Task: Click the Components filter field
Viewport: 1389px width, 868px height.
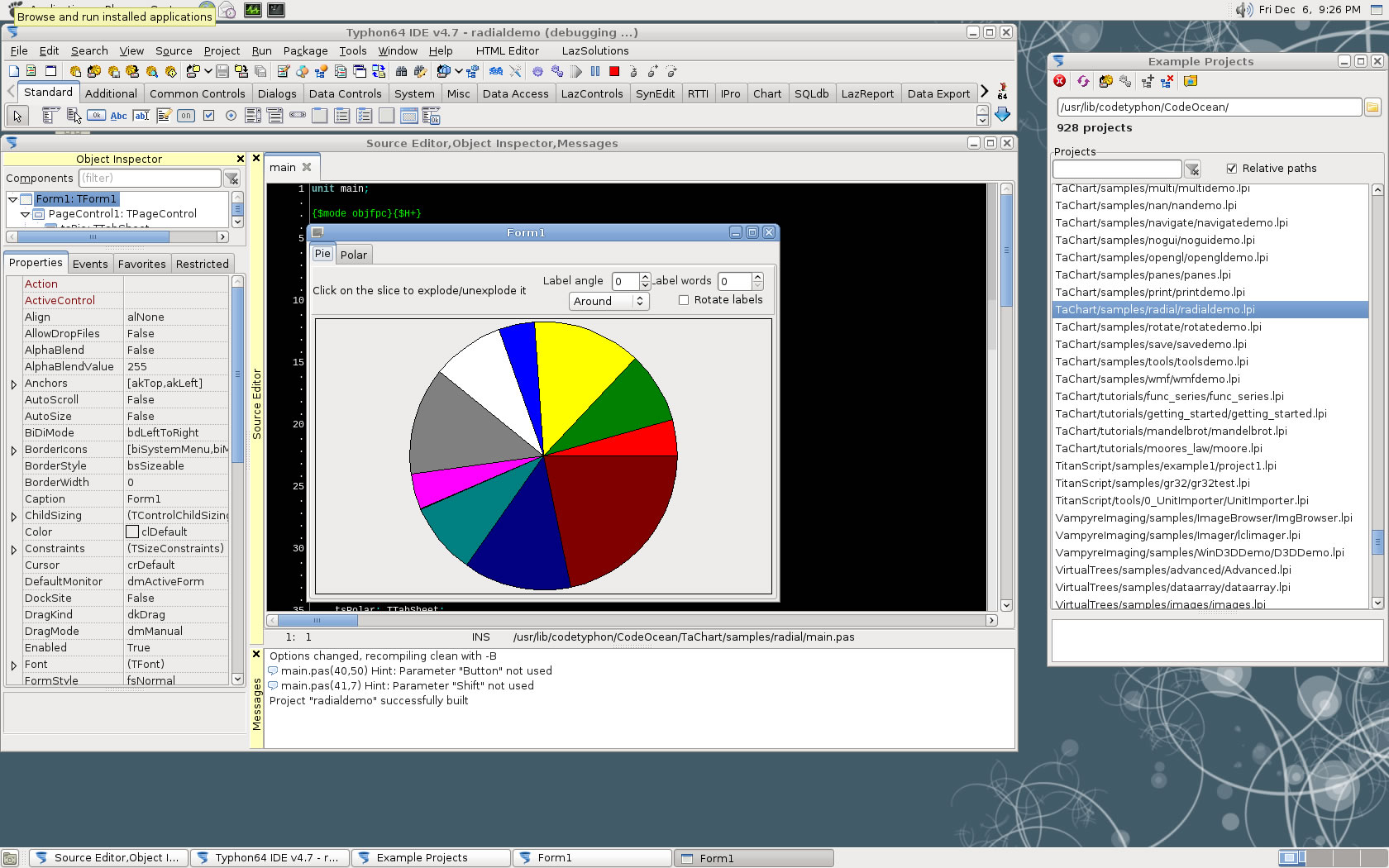Action: coord(150,178)
